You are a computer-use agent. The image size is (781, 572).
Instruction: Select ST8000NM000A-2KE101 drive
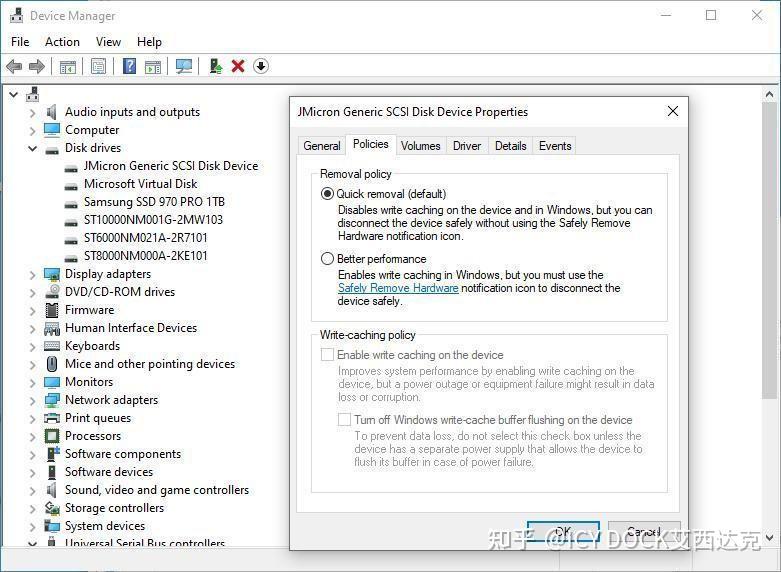(145, 256)
